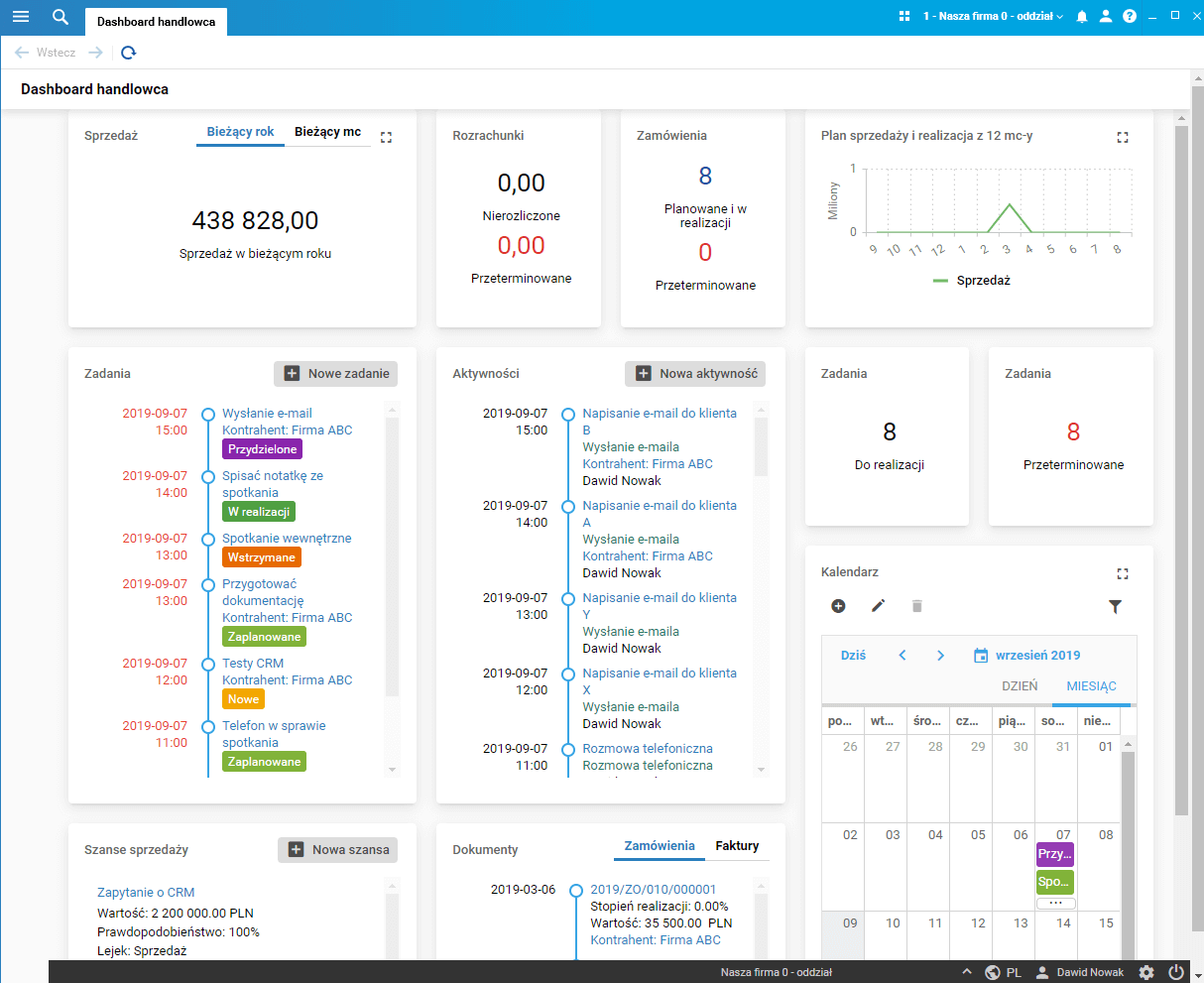1204x983 pixels.
Task: Click the Nowe zadanie button
Action: point(336,374)
